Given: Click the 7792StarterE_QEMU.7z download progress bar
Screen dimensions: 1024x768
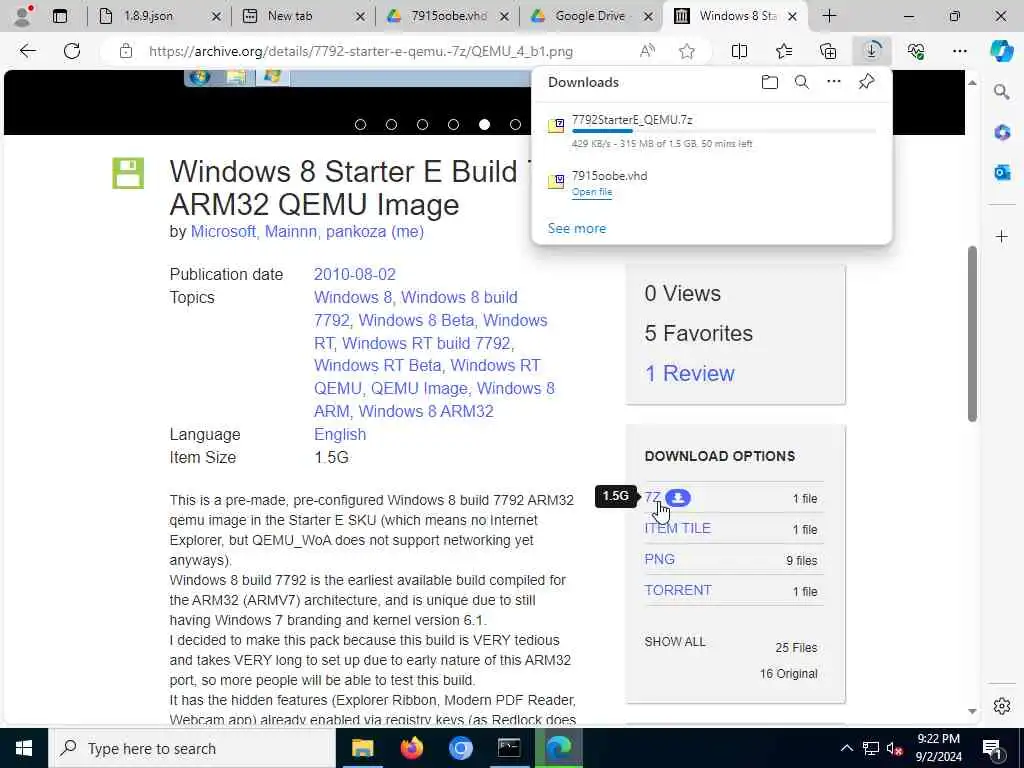Looking at the screenshot, I should [x=724, y=131].
